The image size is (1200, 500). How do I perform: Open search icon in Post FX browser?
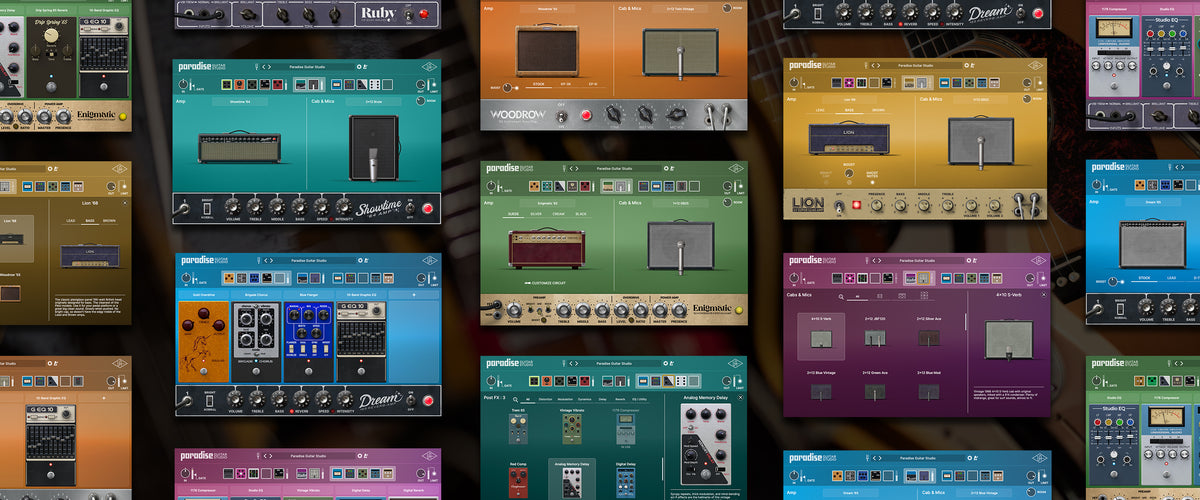point(515,400)
